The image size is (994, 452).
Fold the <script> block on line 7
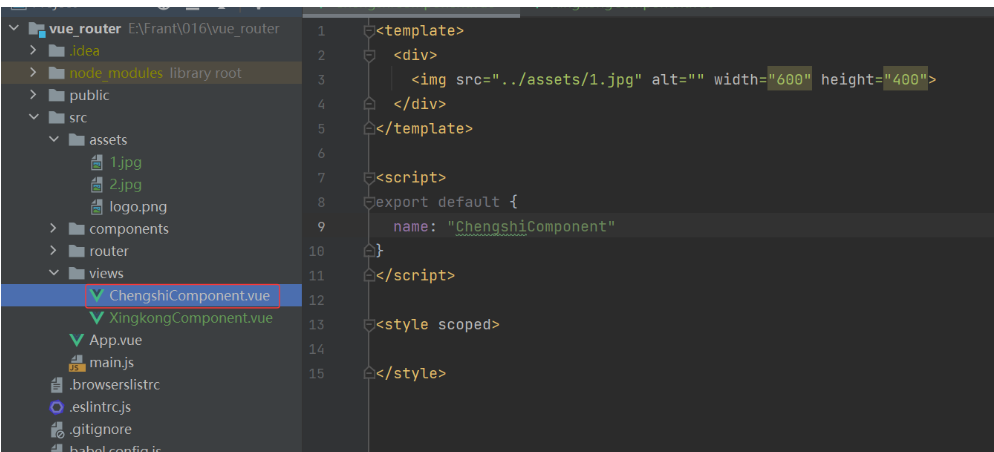click(369, 178)
